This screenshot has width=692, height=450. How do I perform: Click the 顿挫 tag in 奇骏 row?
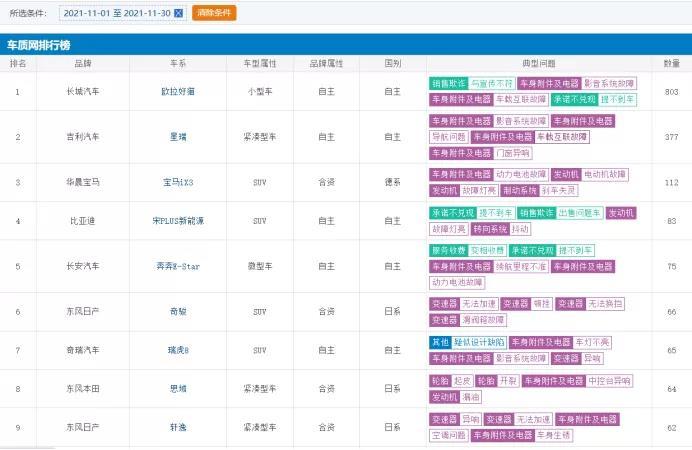542,304
